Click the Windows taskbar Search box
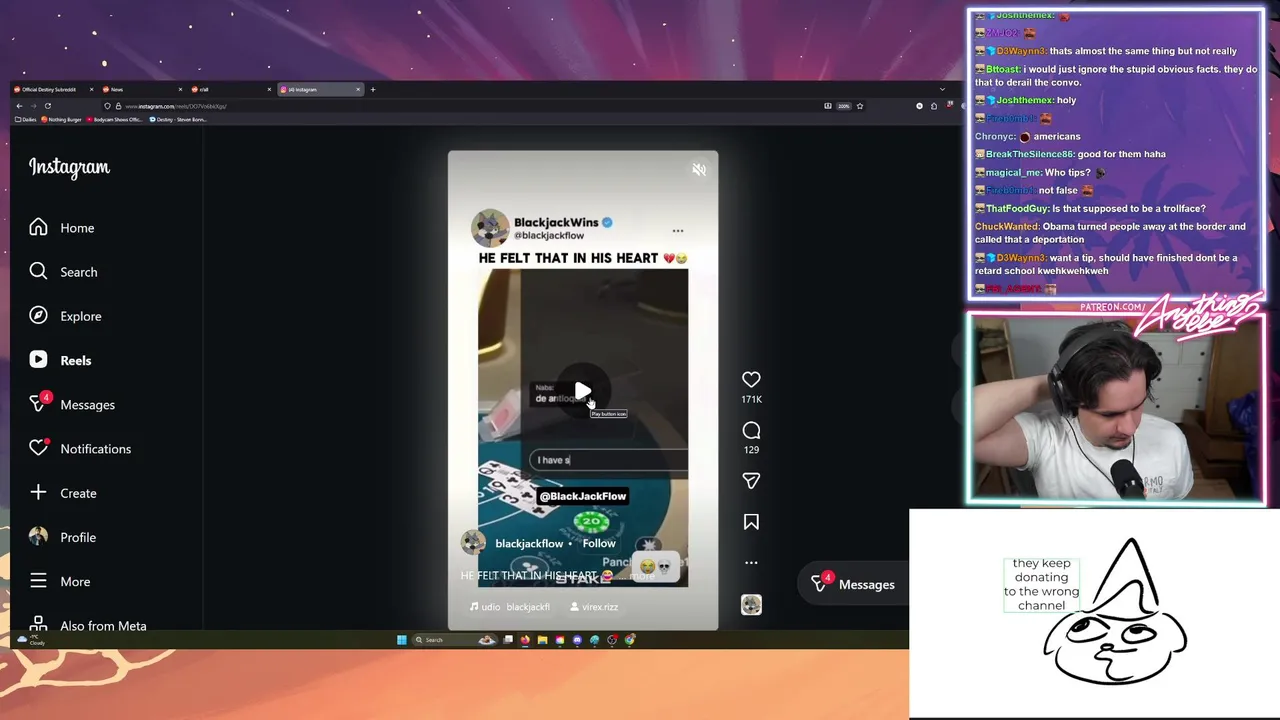Screen dimensions: 1280x720 [455, 640]
